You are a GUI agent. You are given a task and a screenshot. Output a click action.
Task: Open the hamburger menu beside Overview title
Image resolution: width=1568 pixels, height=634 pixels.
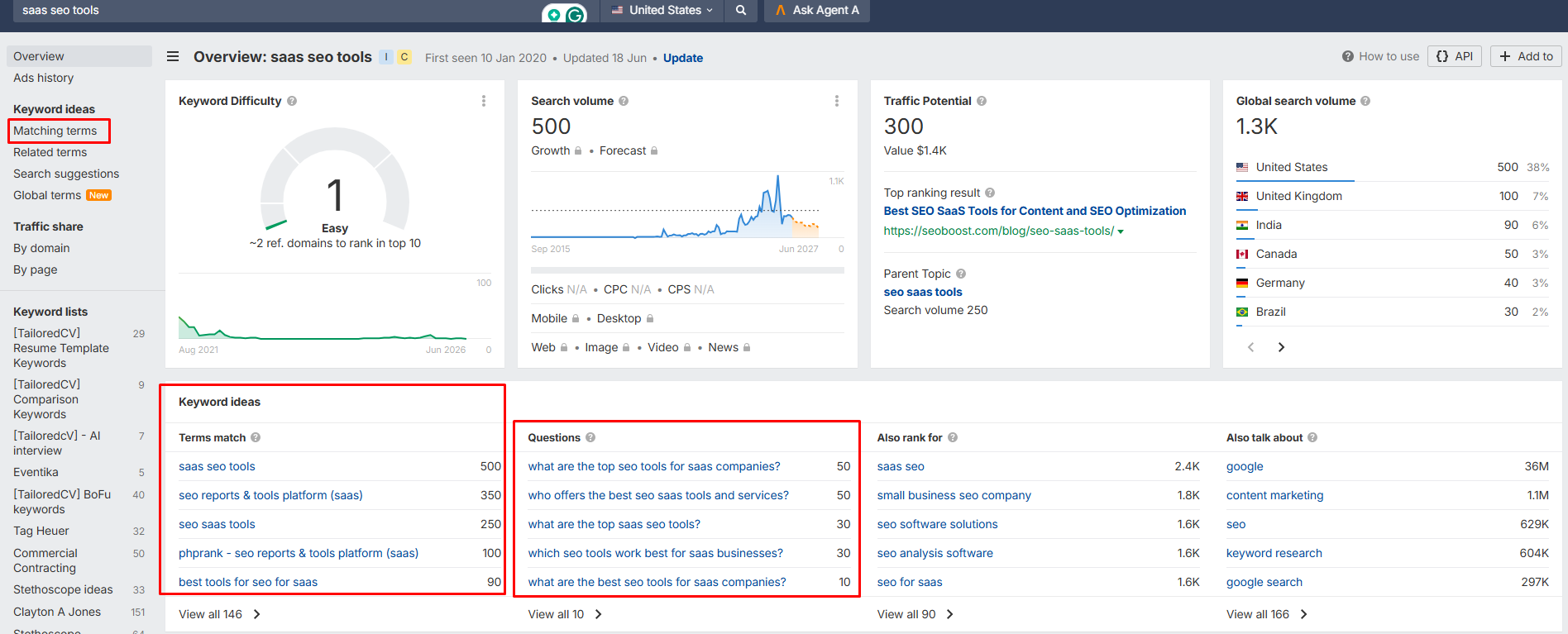coord(173,57)
